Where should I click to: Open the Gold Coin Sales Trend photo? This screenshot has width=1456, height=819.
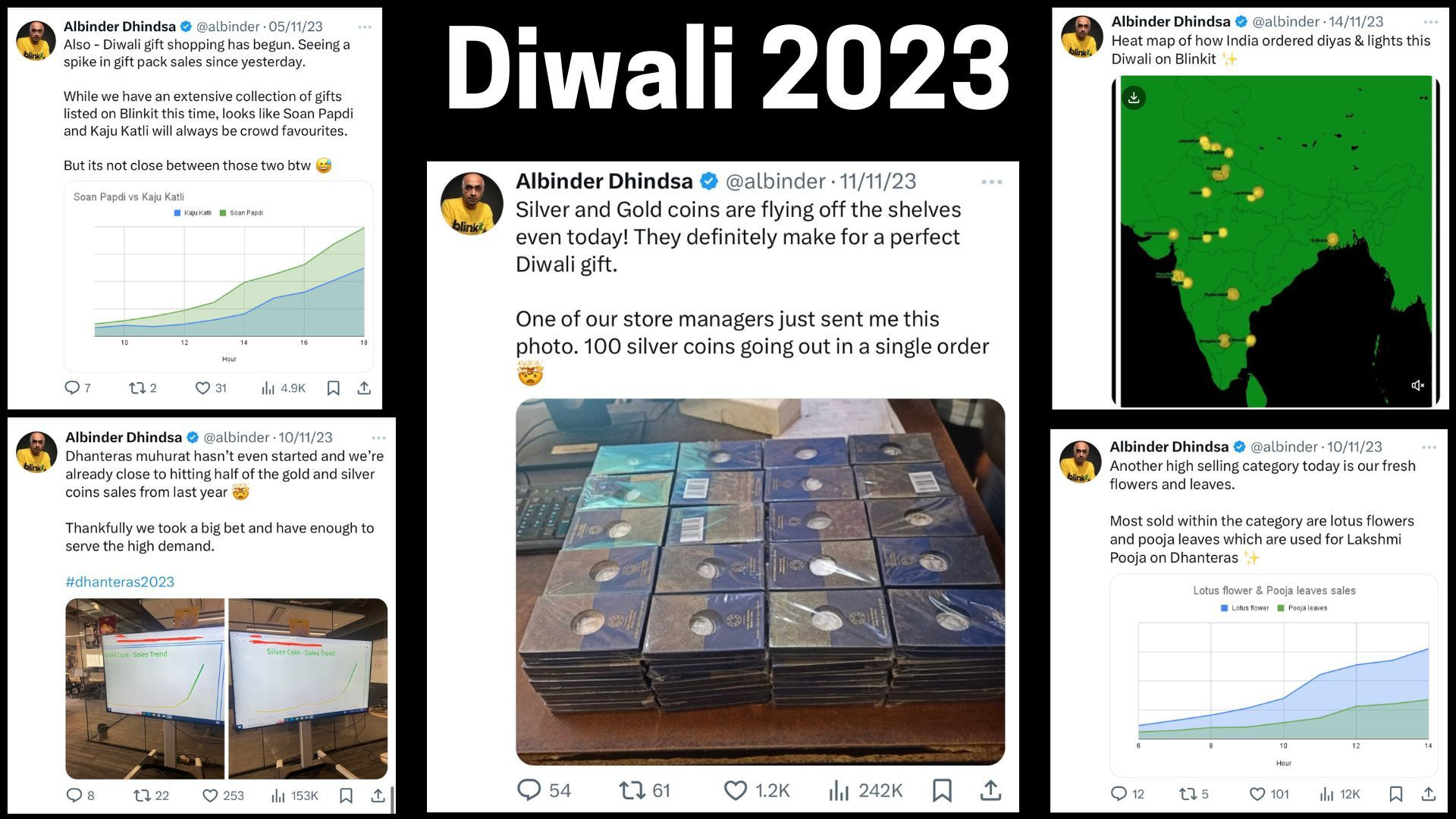coord(145,689)
